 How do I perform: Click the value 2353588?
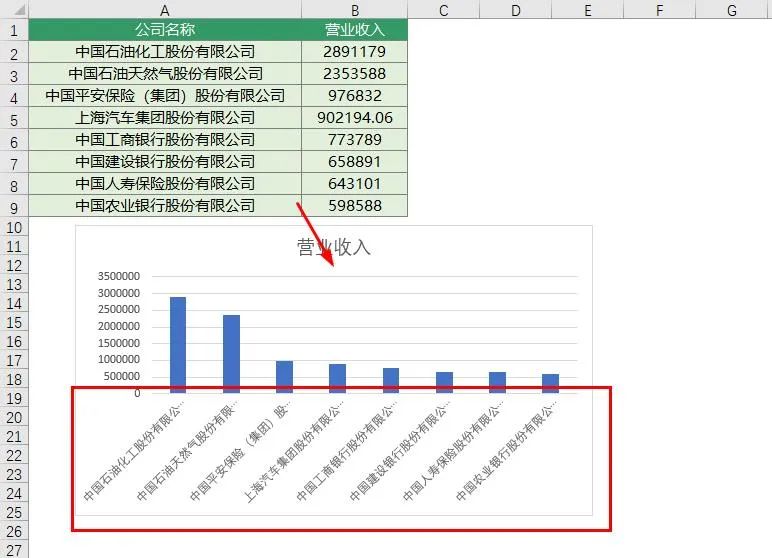pos(354,73)
